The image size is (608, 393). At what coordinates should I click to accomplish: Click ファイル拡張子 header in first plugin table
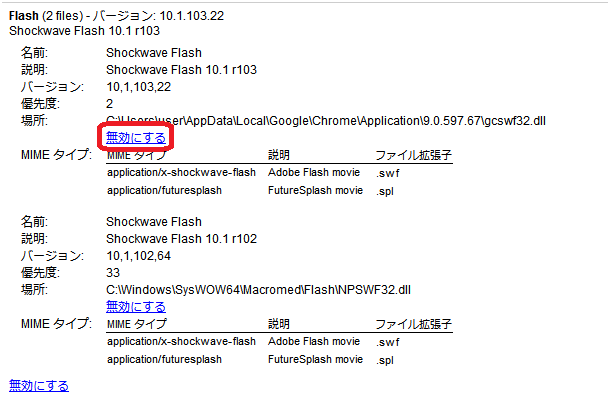click(x=413, y=155)
